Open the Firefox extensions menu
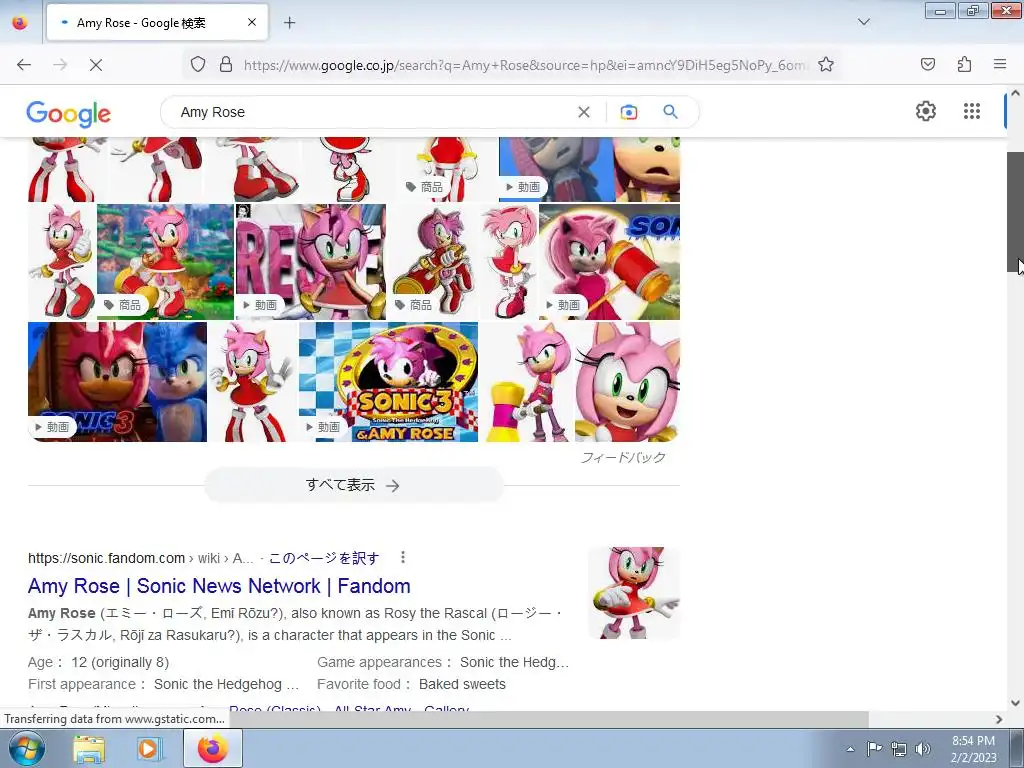 964,64
